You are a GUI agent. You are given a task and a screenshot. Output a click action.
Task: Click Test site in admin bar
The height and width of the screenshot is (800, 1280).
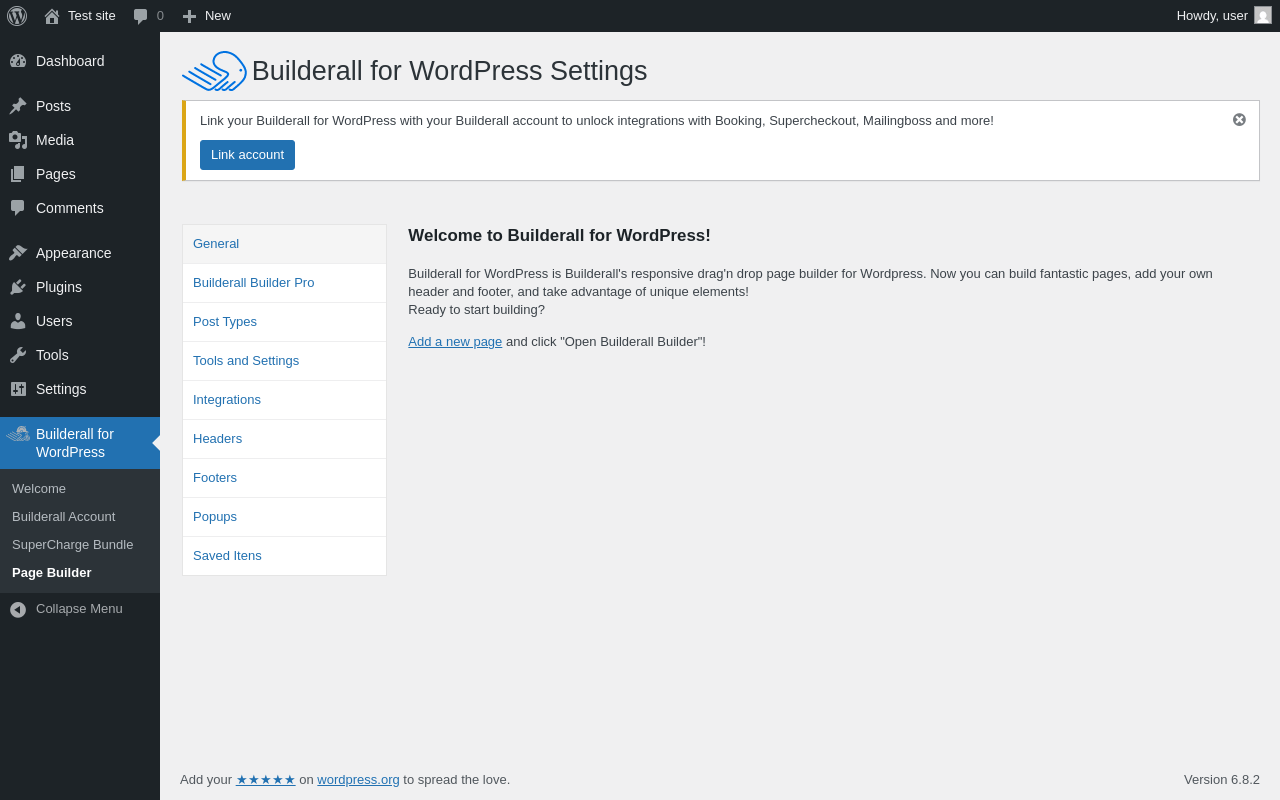(x=92, y=16)
